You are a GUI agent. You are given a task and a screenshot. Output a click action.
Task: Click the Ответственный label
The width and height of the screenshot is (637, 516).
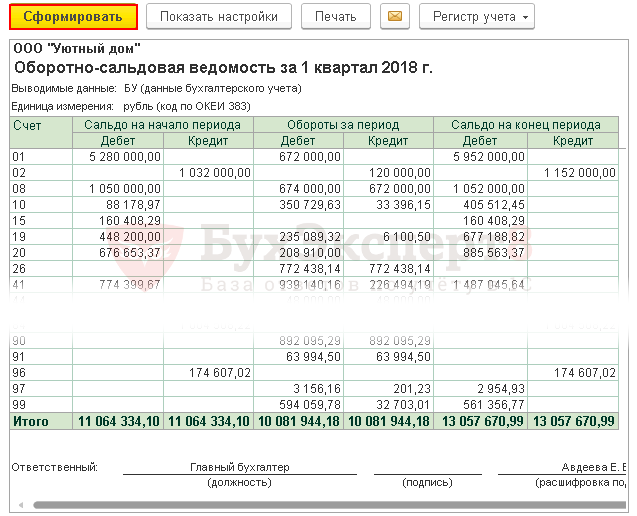coord(54,467)
